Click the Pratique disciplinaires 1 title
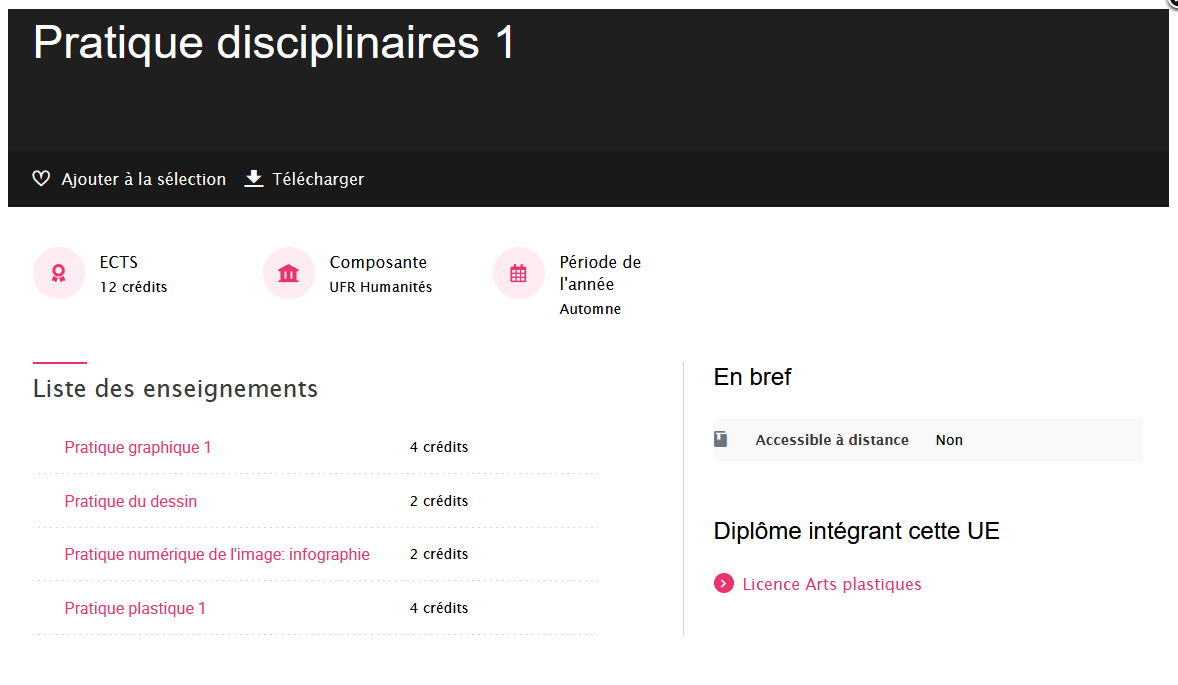The width and height of the screenshot is (1178, 685). pos(274,42)
